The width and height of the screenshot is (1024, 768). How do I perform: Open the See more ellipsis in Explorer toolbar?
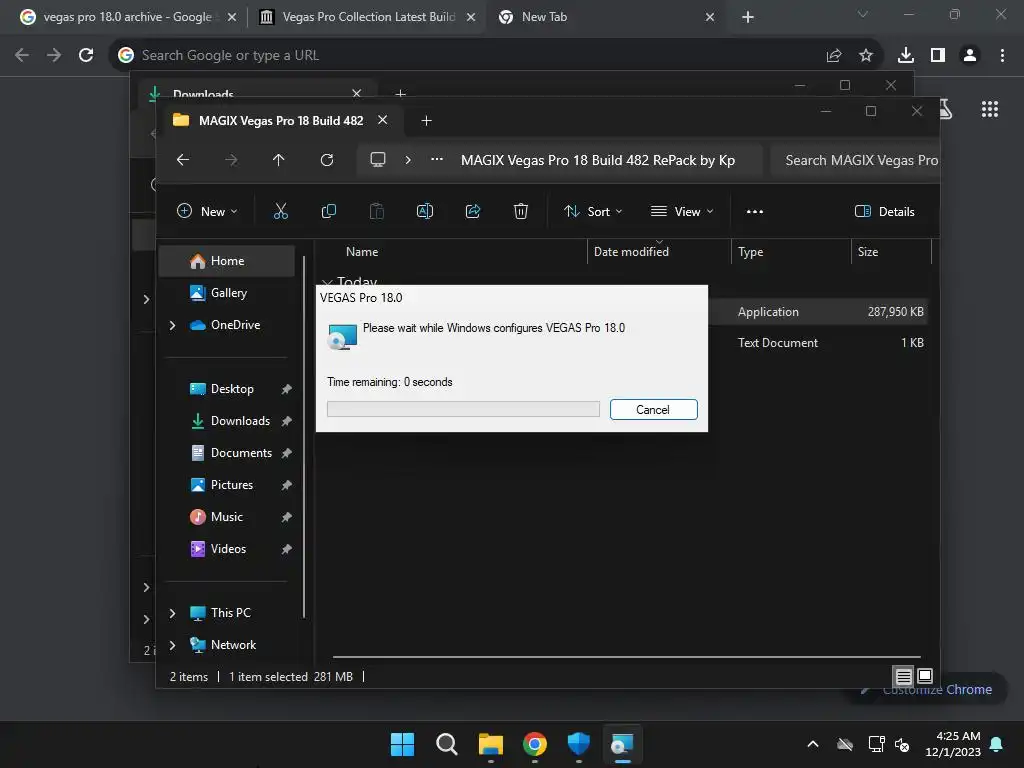click(755, 212)
